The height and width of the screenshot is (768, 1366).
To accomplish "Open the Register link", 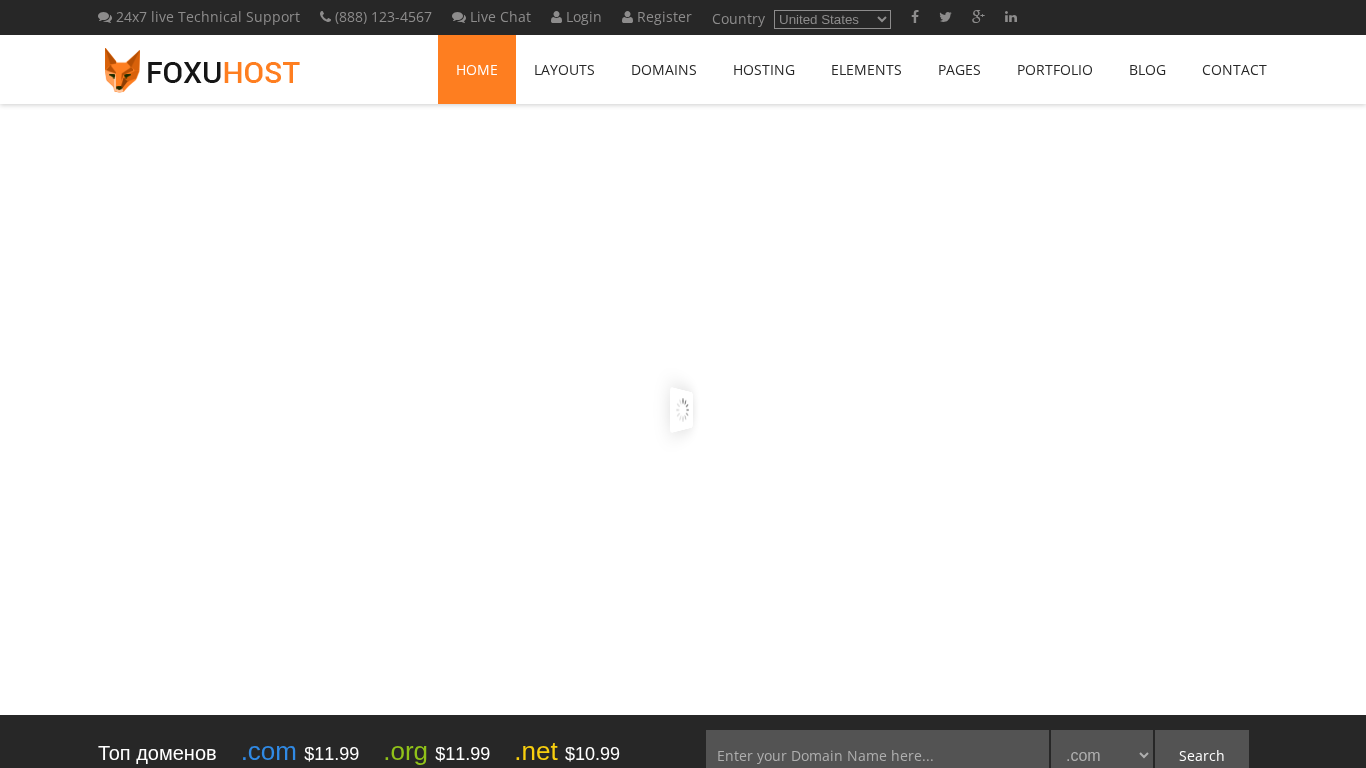I will click(x=657, y=17).
